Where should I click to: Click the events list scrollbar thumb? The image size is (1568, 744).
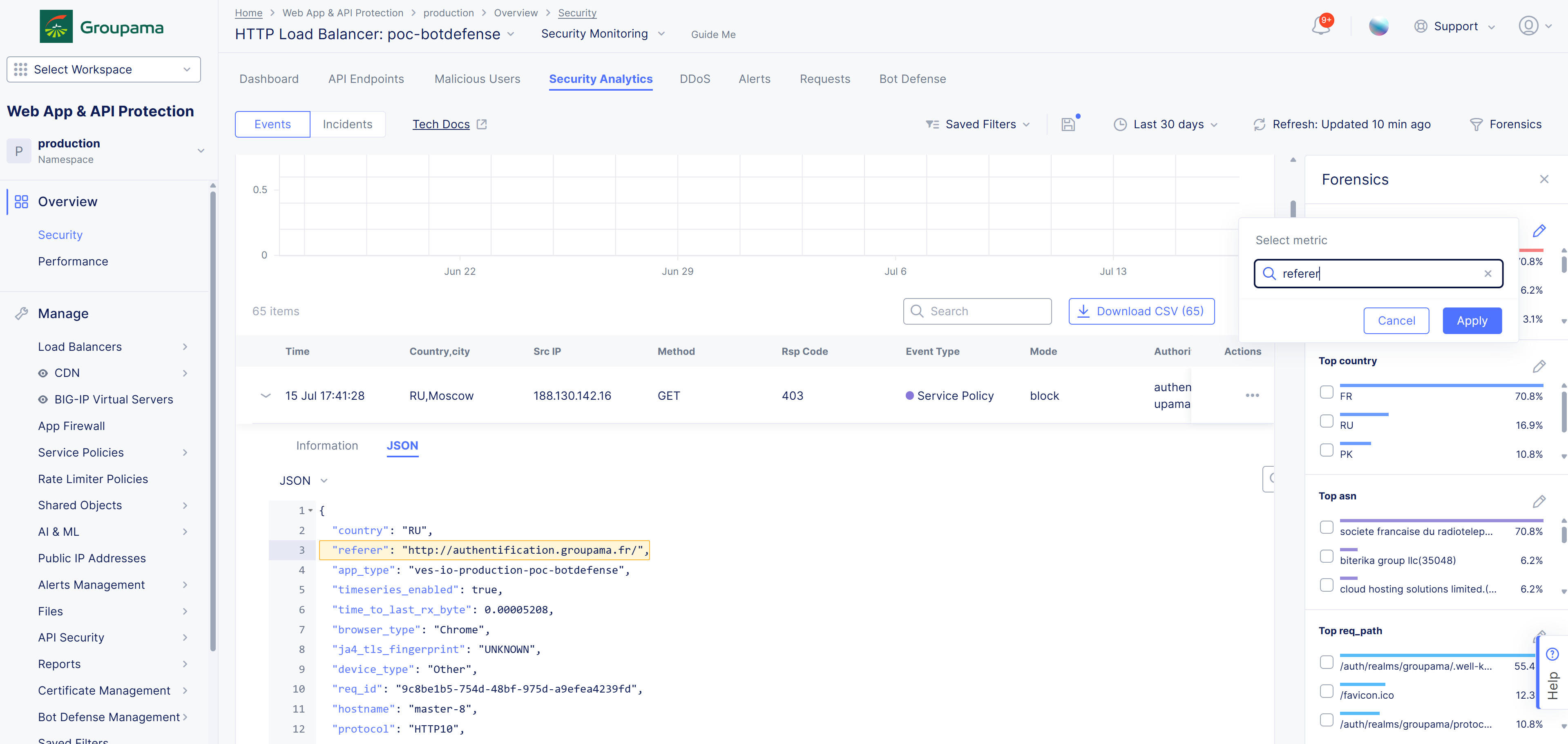tap(1293, 209)
